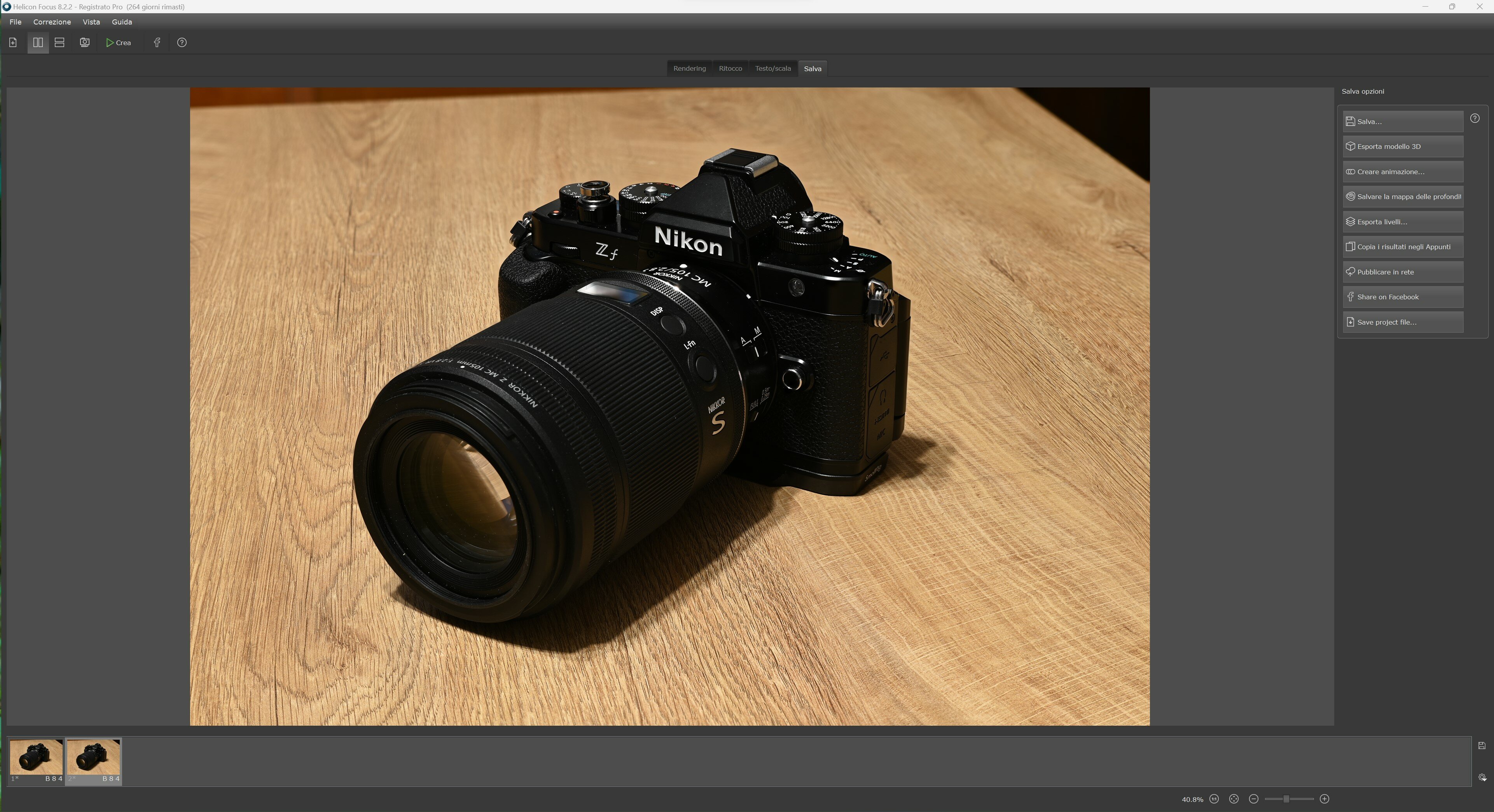Screen dimensions: 1494x812
Task: Click Pubblicare in rete
Action: click(x=1402, y=272)
